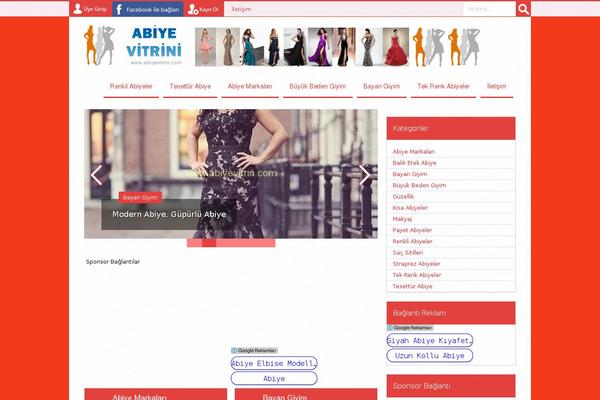
Task: Open the Renkli Abiyeler menu item
Action: tap(131, 87)
